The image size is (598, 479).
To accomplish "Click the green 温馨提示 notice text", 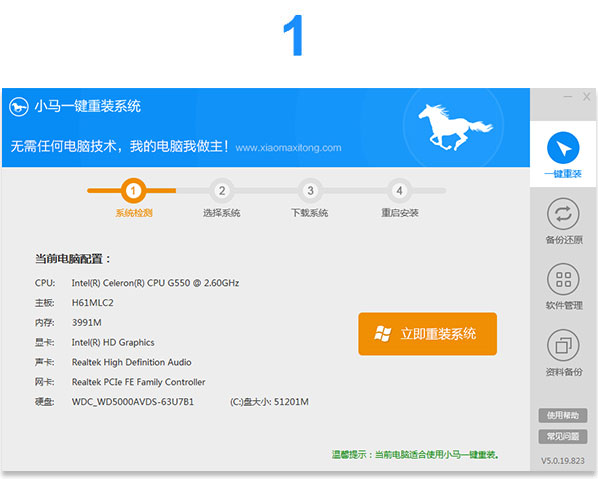I will pyautogui.click(x=415, y=455).
